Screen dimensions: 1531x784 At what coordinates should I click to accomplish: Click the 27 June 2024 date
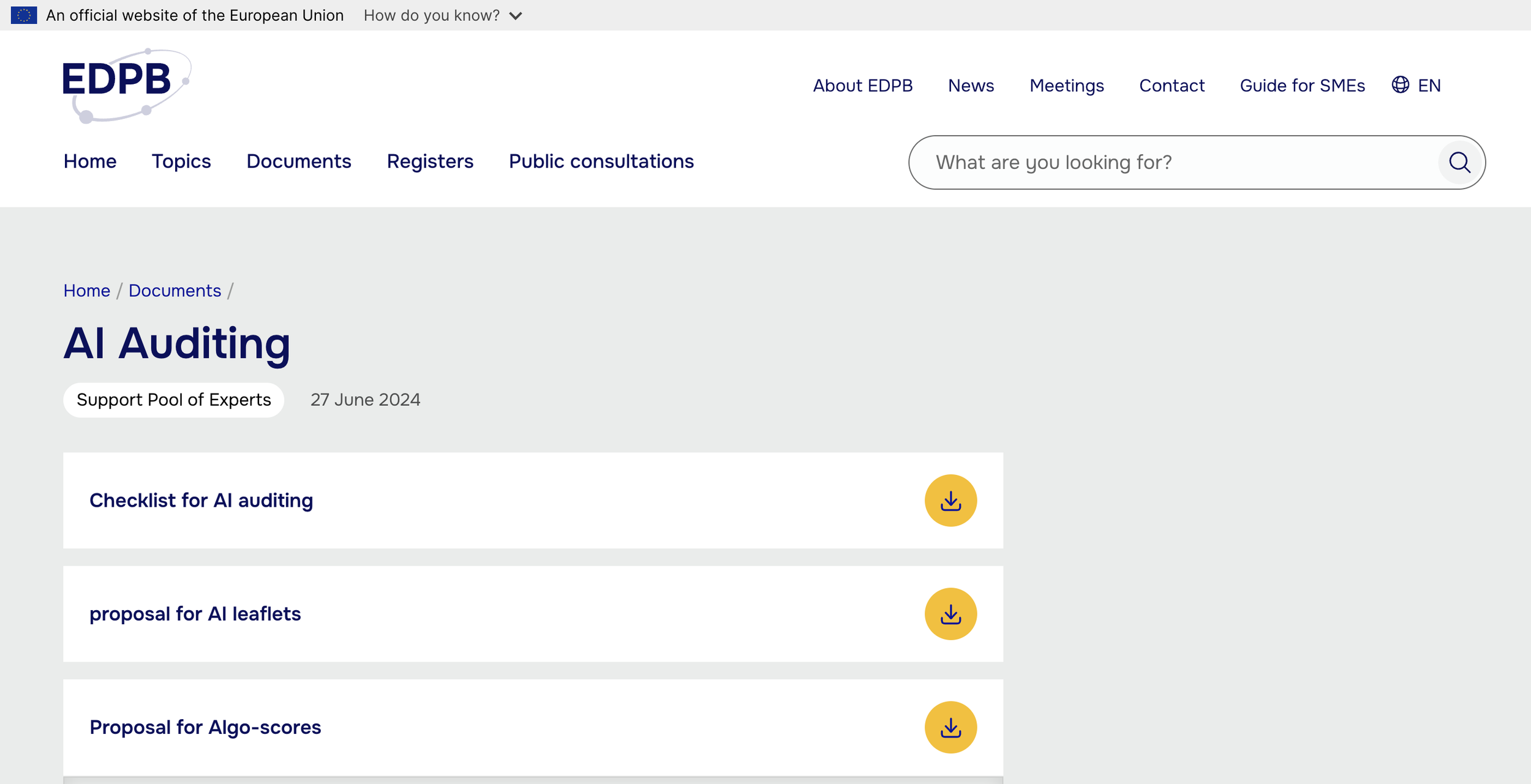pyautogui.click(x=366, y=400)
